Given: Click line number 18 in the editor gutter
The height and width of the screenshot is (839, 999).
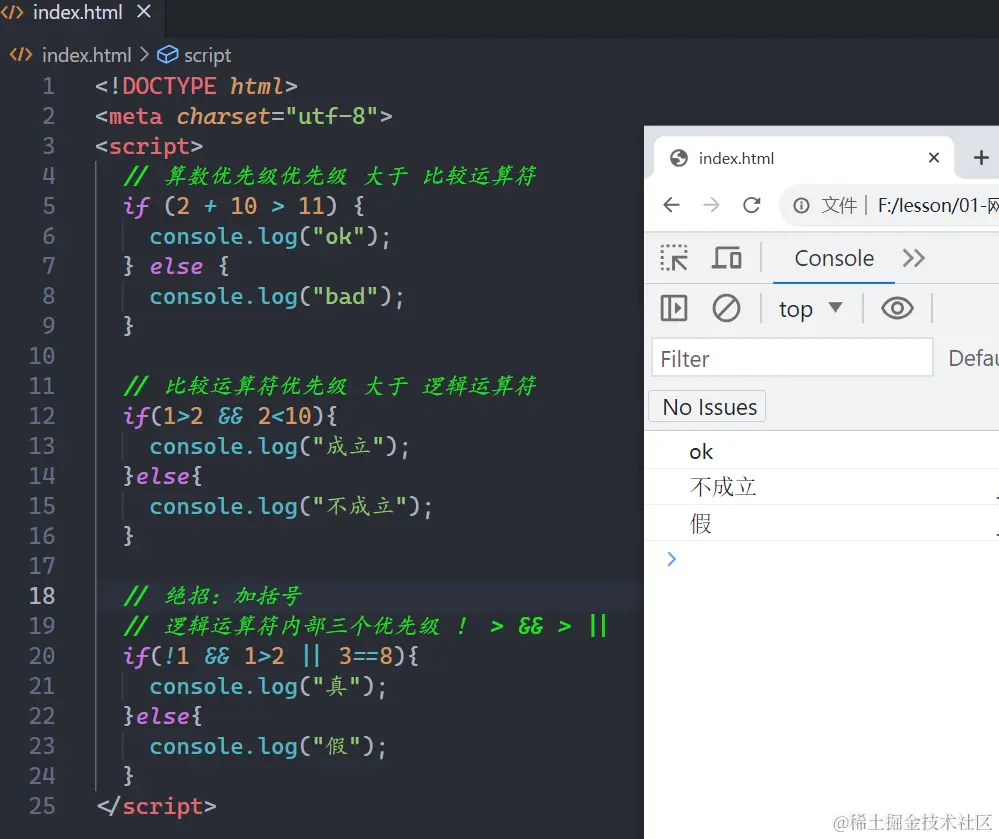Looking at the screenshot, I should tap(42, 596).
